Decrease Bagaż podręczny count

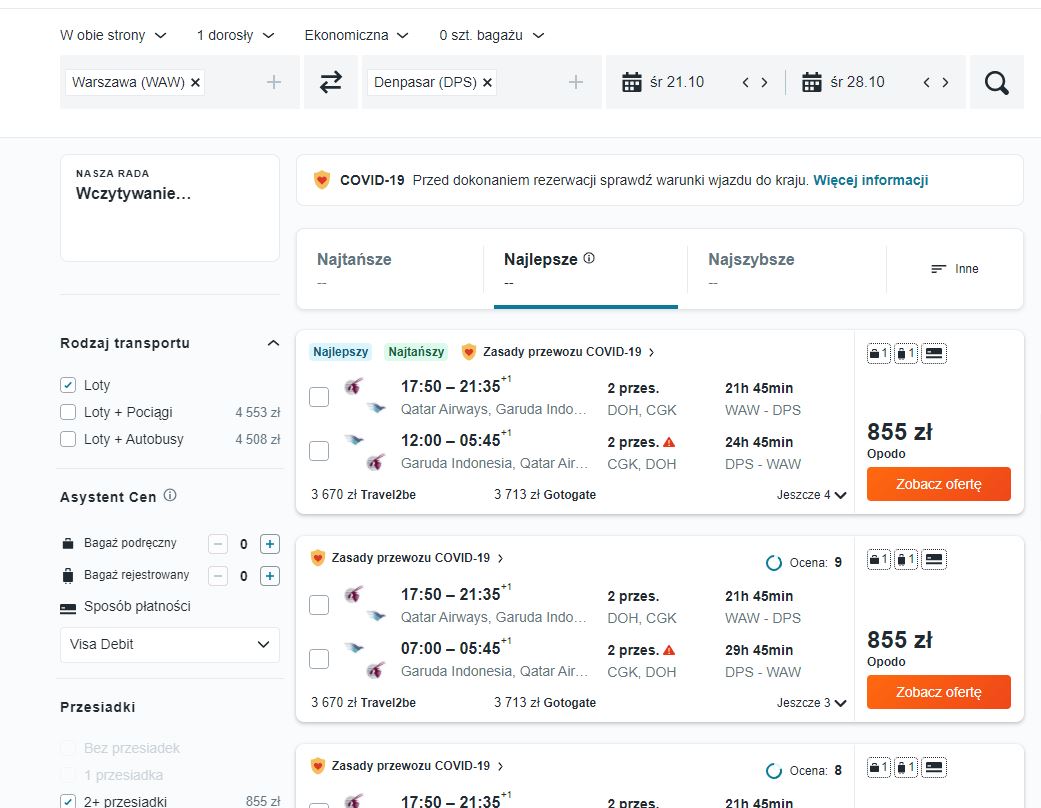(218, 544)
